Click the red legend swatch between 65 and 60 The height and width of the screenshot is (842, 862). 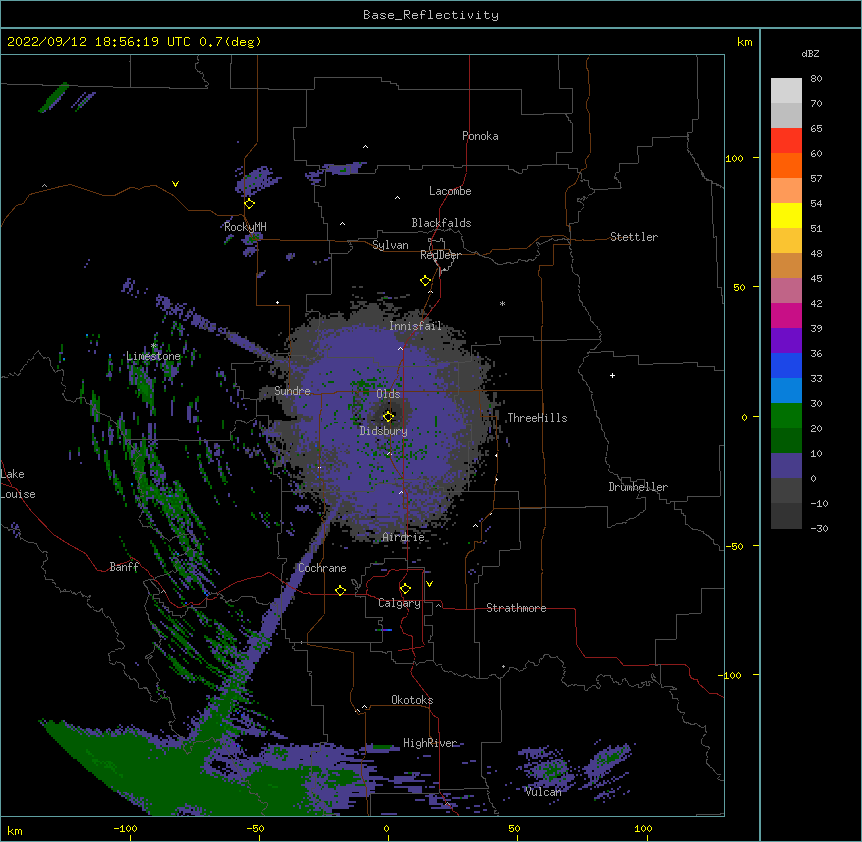786,141
